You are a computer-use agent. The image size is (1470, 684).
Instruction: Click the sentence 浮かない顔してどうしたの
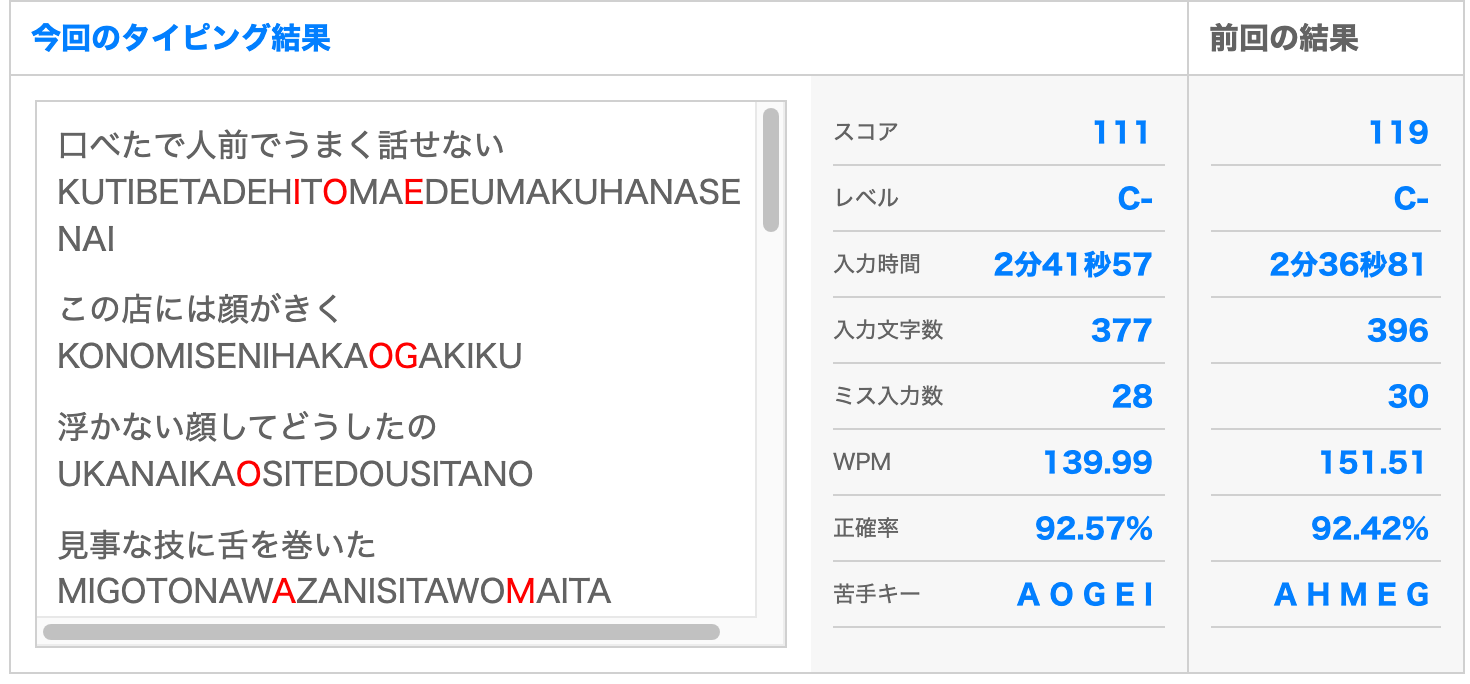click(x=247, y=427)
